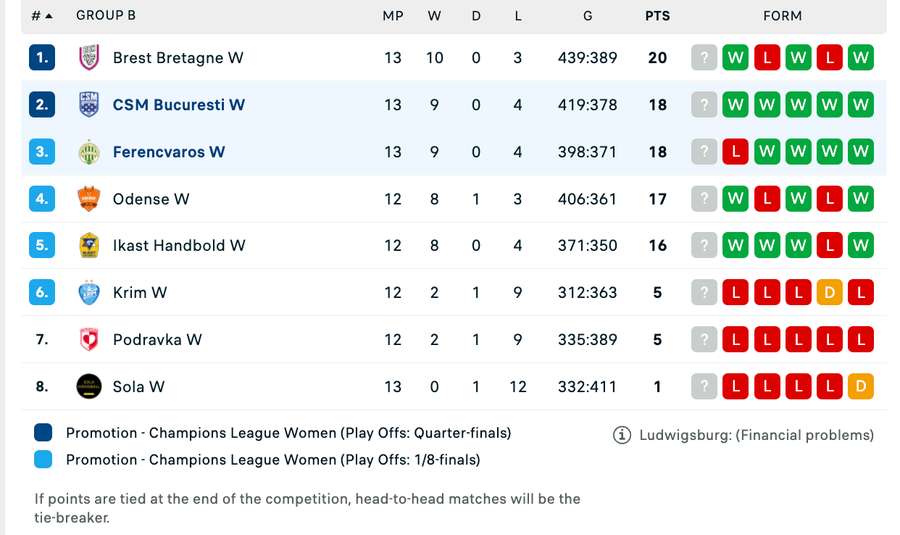This screenshot has height=535, width=900.
Task: Sort standings by the PTS column header
Action: 657,16
